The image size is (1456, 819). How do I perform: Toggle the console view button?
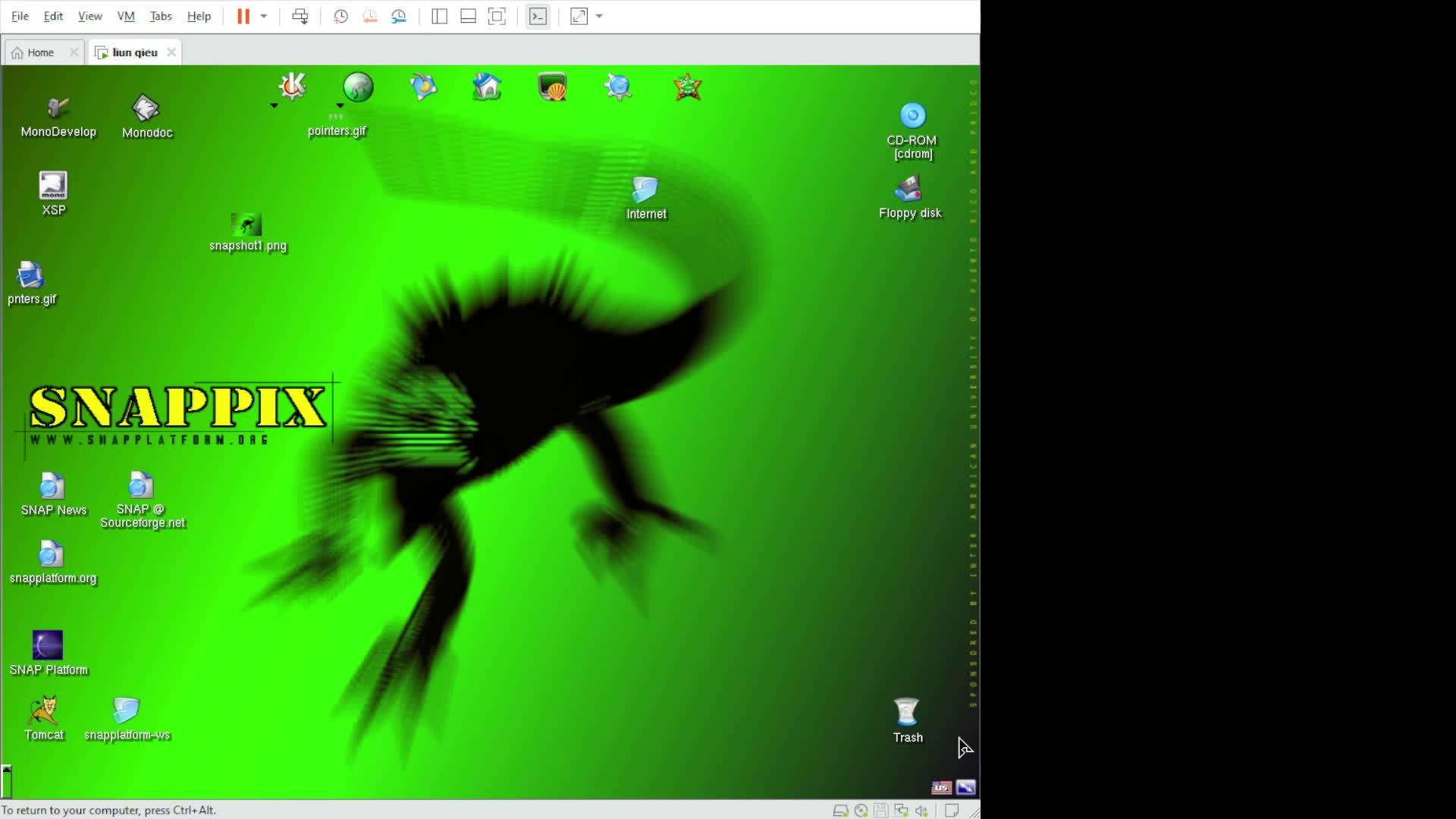[538, 16]
